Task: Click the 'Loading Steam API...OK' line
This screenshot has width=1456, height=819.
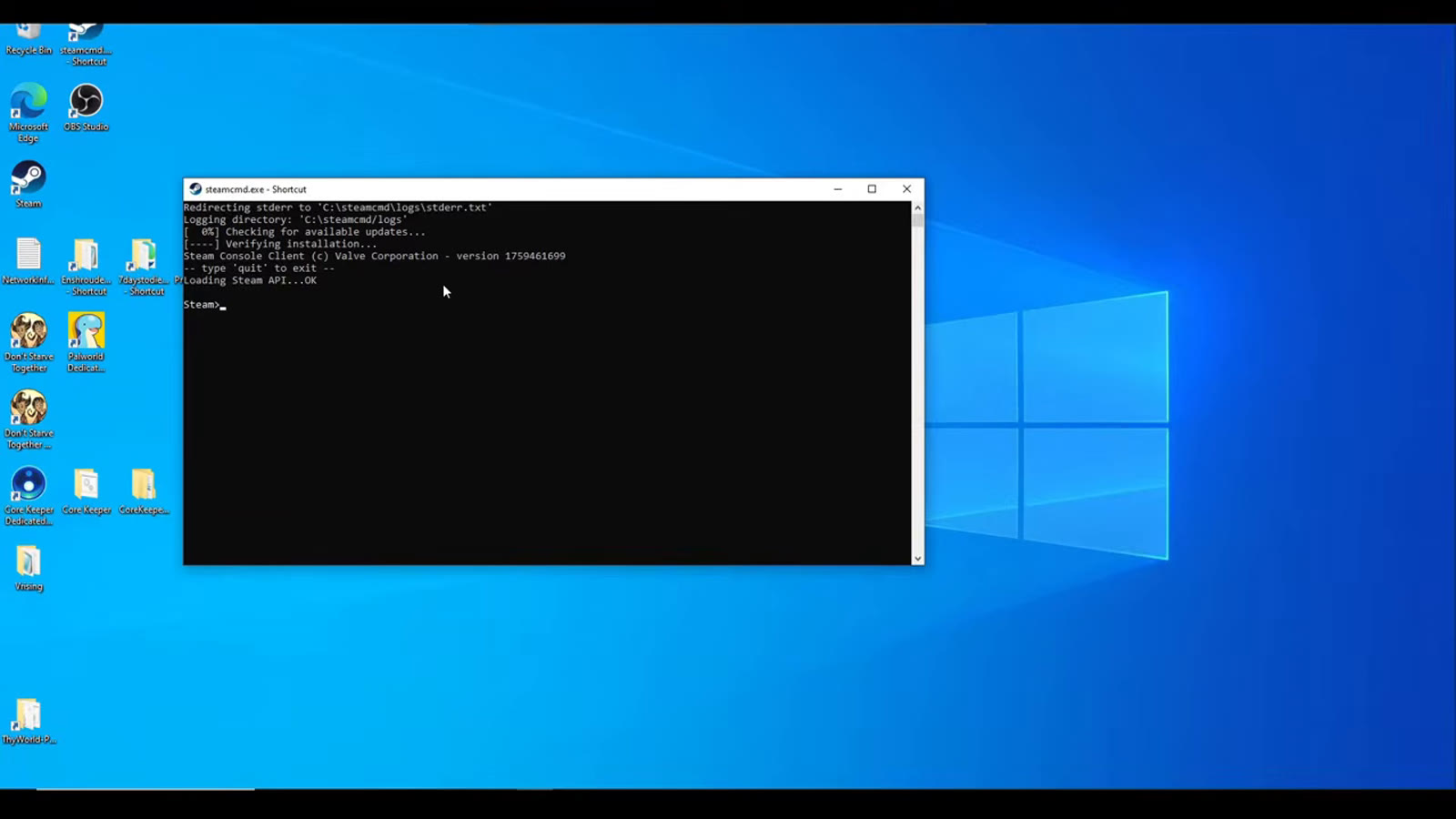Action: point(250,280)
